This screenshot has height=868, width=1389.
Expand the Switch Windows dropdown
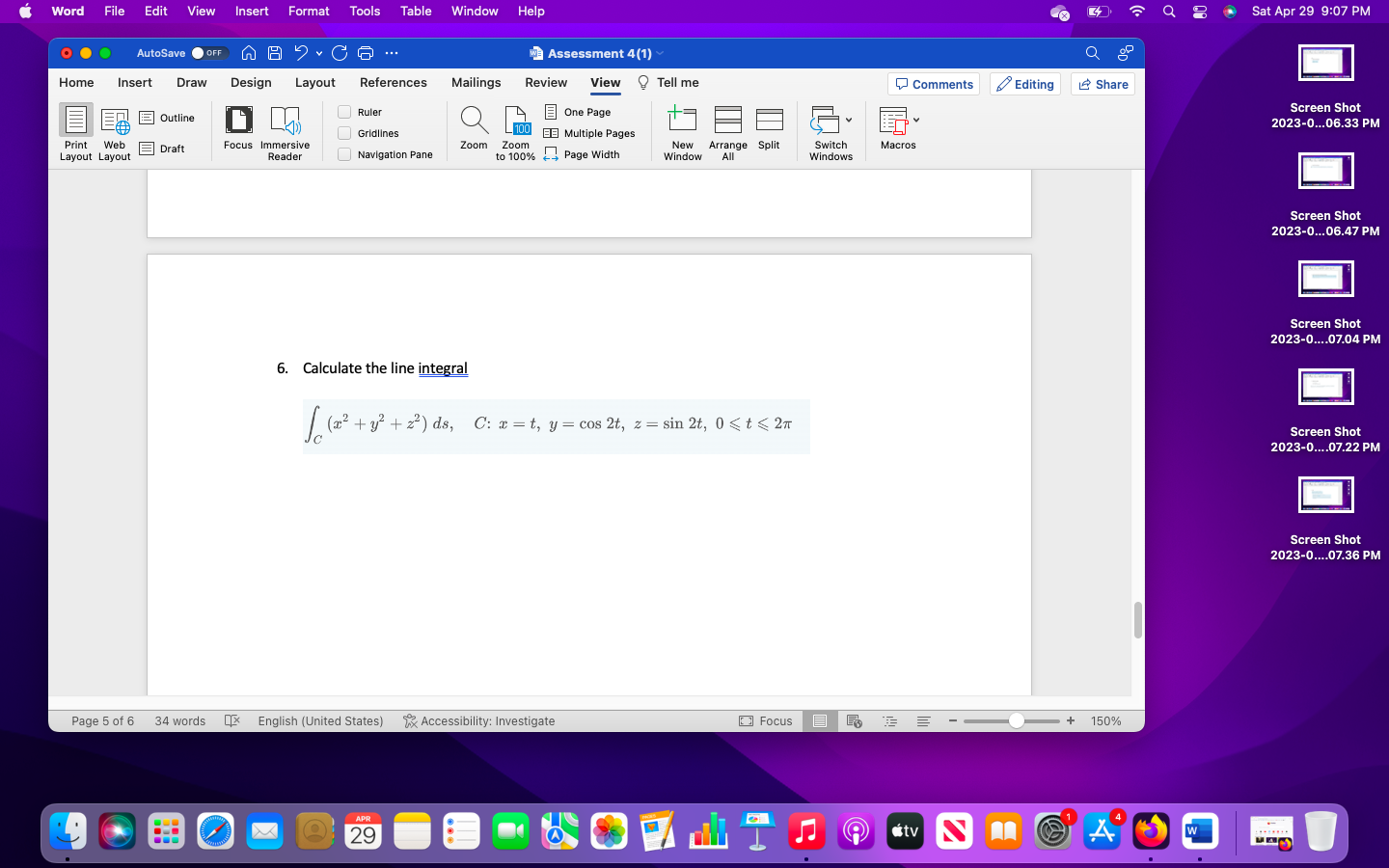click(850, 121)
